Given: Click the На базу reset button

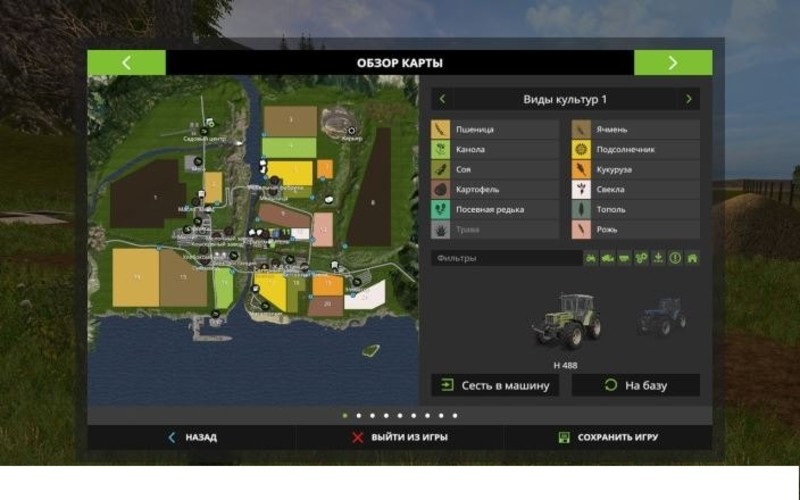Looking at the screenshot, I should pyautogui.click(x=635, y=385).
